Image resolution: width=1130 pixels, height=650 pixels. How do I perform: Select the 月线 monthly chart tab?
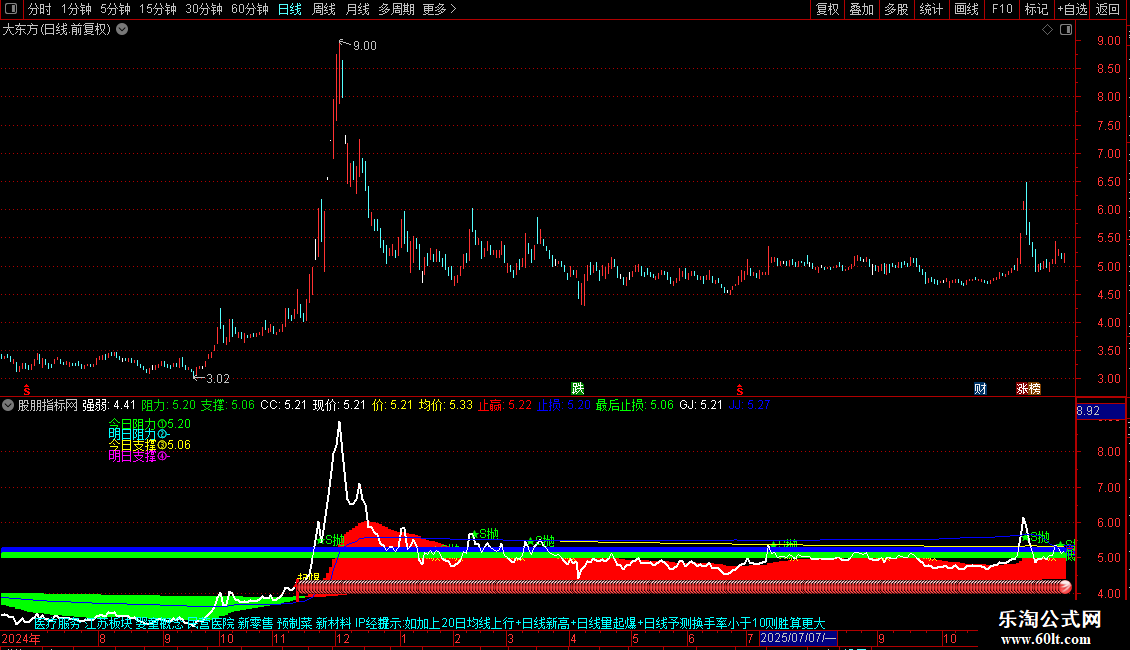pos(357,9)
